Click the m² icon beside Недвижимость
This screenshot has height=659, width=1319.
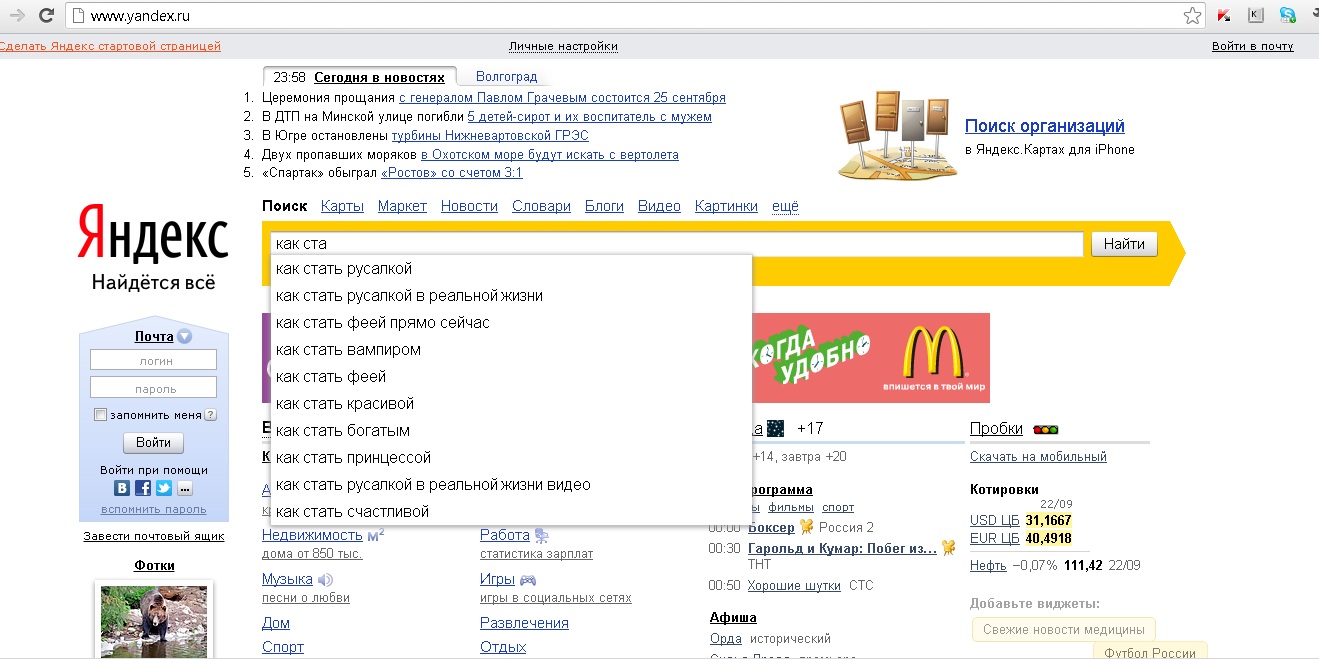[376, 534]
